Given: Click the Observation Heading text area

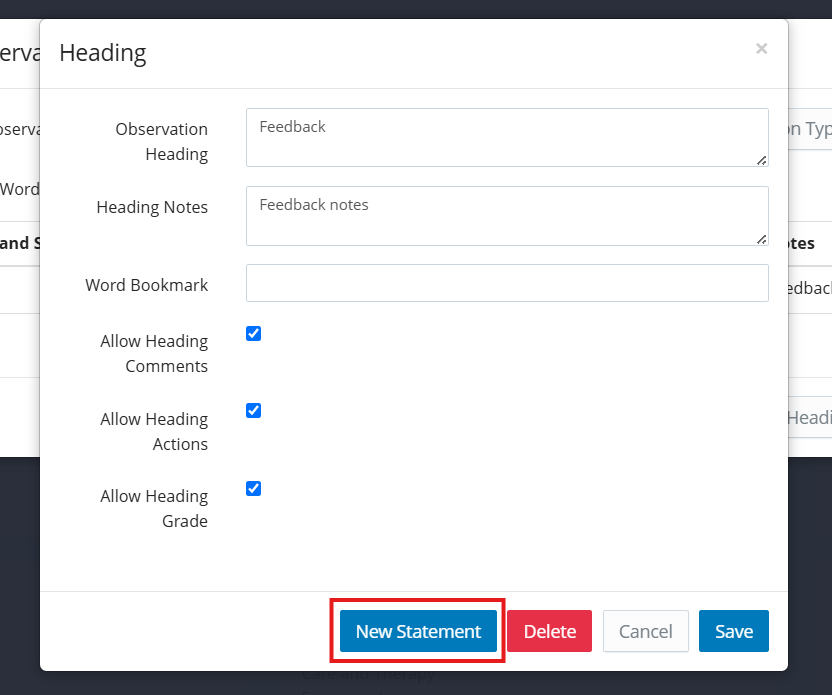Looking at the screenshot, I should click(x=506, y=137).
